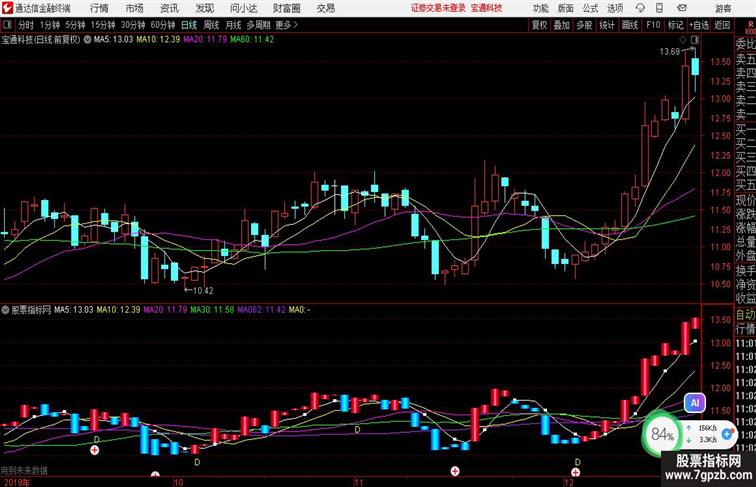Open the 发现 menu
The height and width of the screenshot is (487, 756).
pyautogui.click(x=204, y=8)
